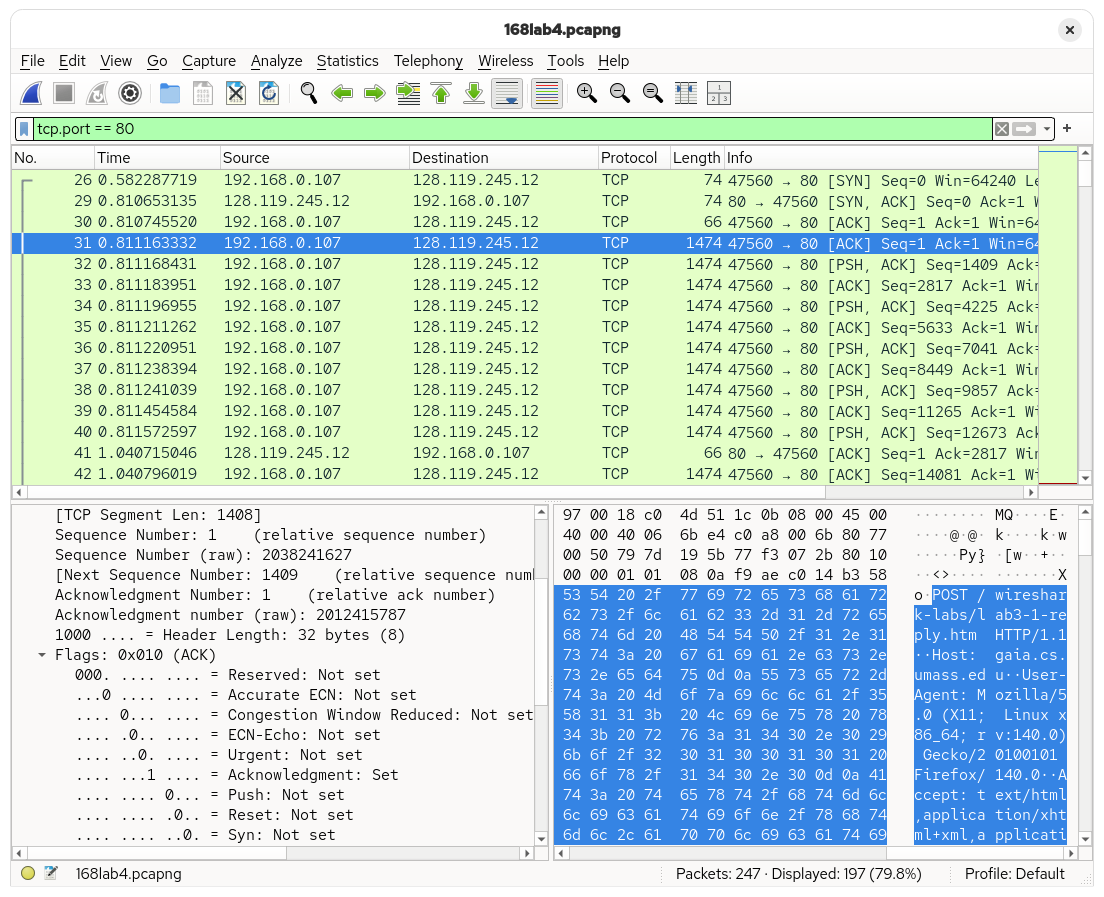The image size is (1104, 897).
Task: Collapse the Flags: 0x010 (ACK) tree
Action: click(x=42, y=655)
